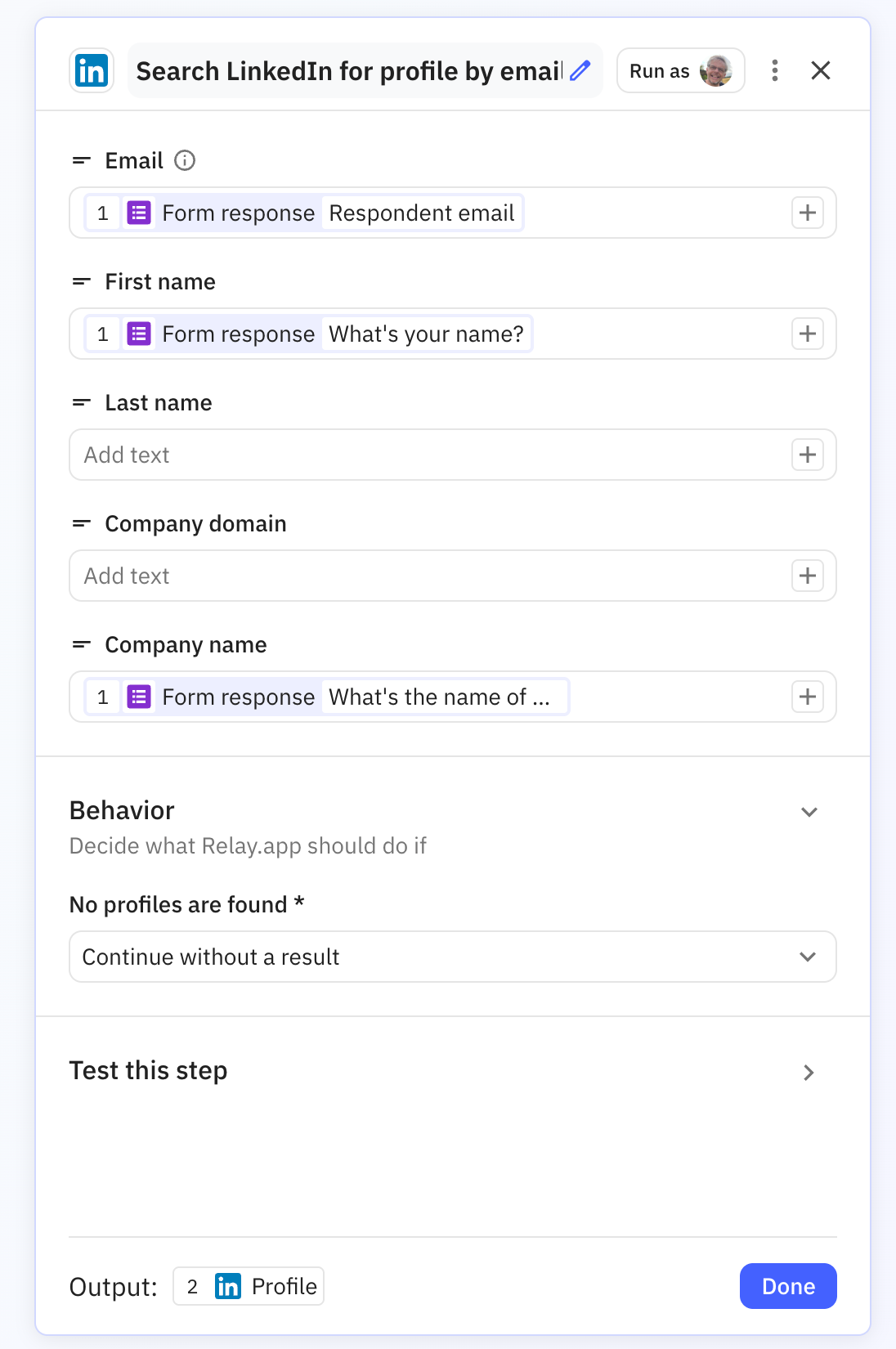Open the Run as account selector
896x1349 pixels.
pyautogui.click(x=680, y=71)
